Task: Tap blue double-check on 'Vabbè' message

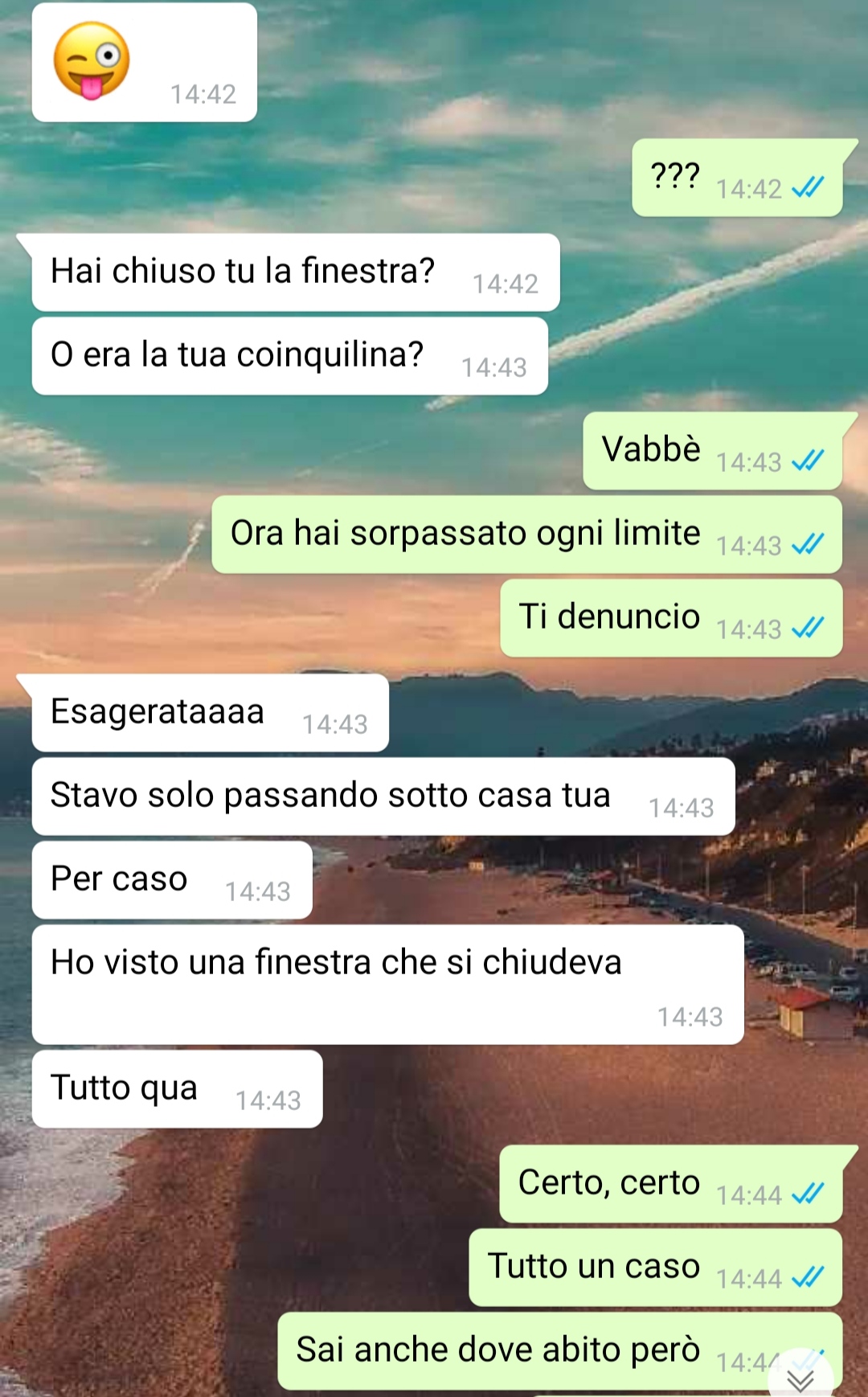Action: point(808,461)
